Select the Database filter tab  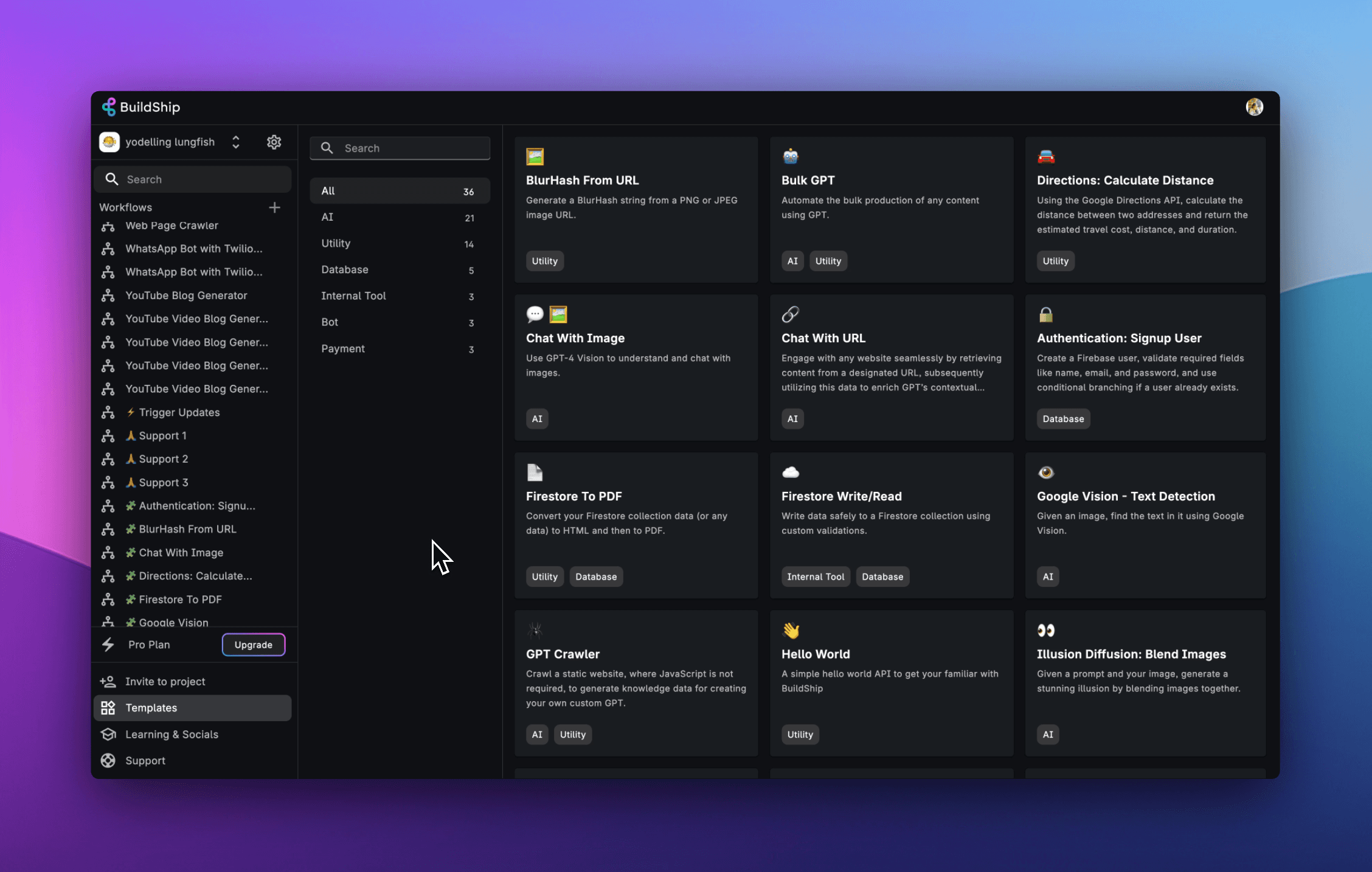[345, 269]
